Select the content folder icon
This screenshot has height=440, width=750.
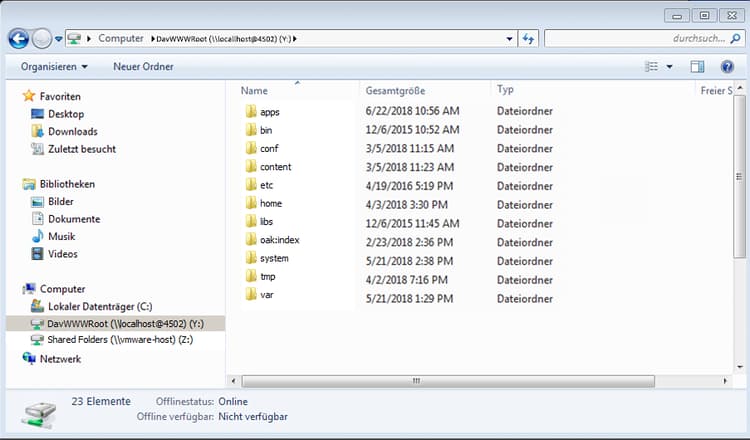[x=251, y=166]
